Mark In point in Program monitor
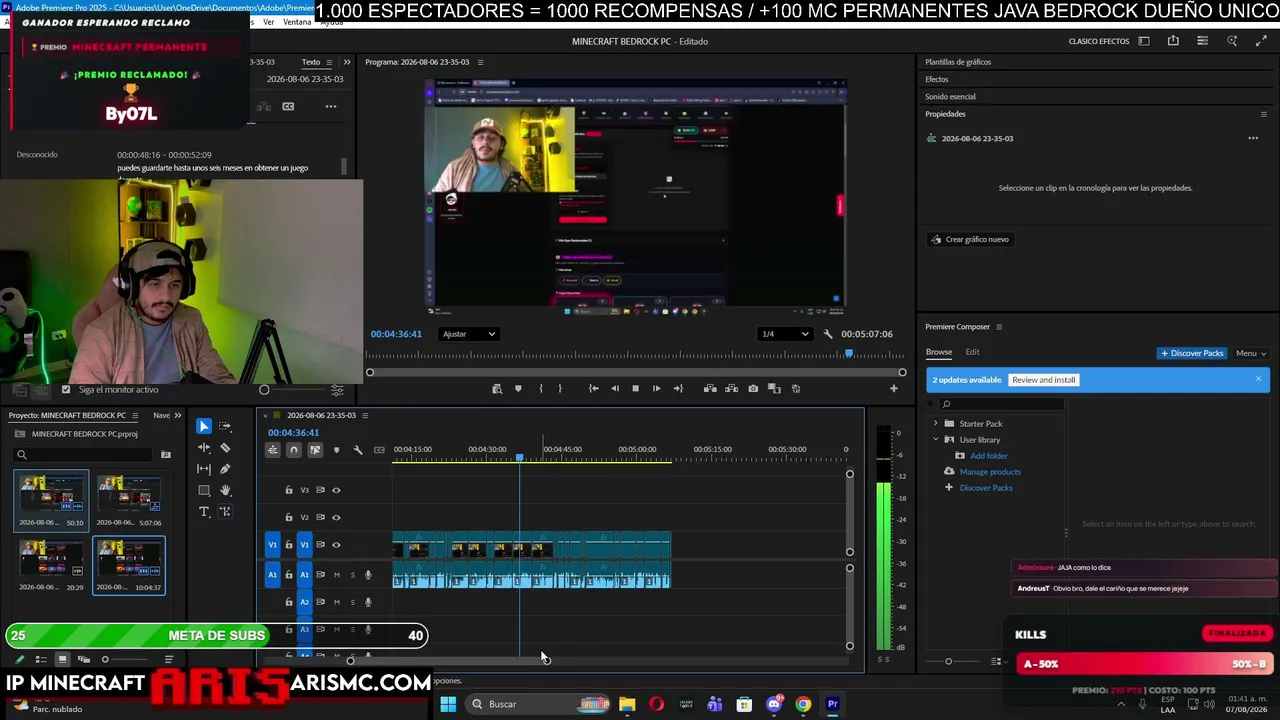Viewport: 1280px width, 720px height. click(x=540, y=389)
